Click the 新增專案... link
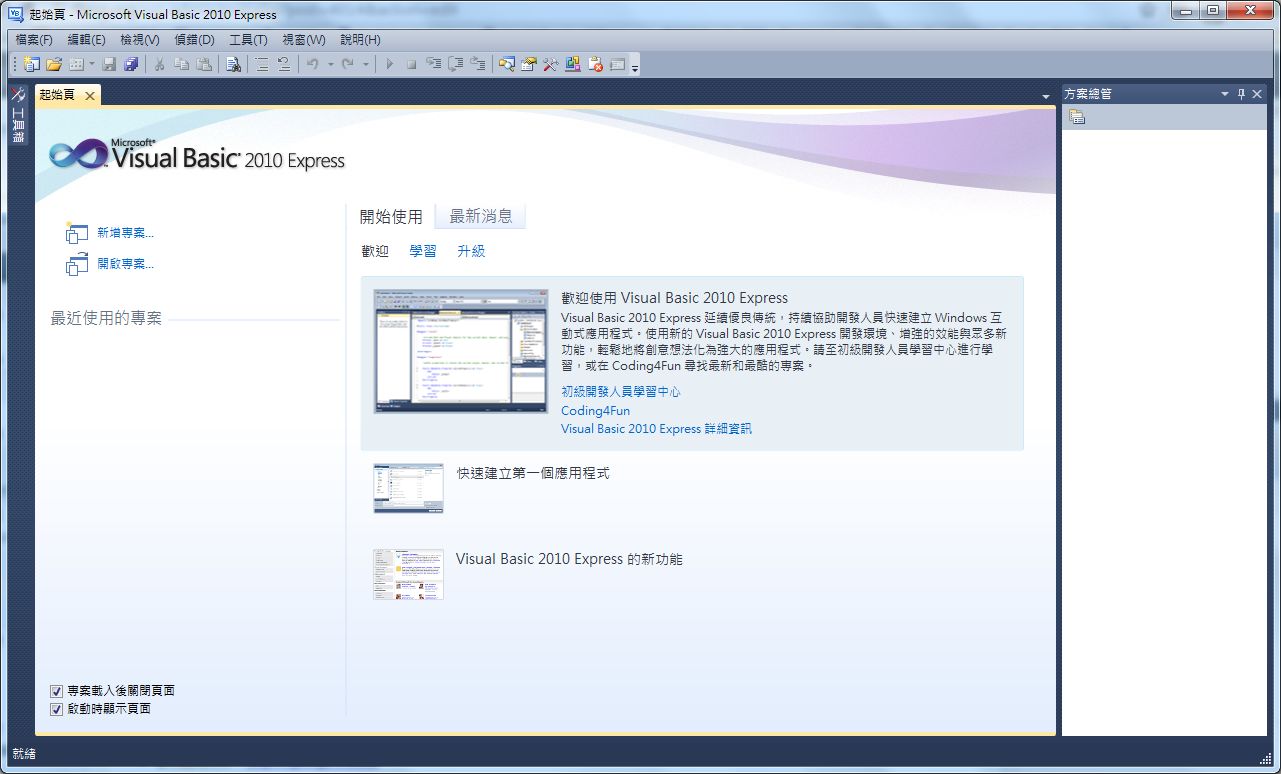The height and width of the screenshot is (774, 1281). pos(125,233)
